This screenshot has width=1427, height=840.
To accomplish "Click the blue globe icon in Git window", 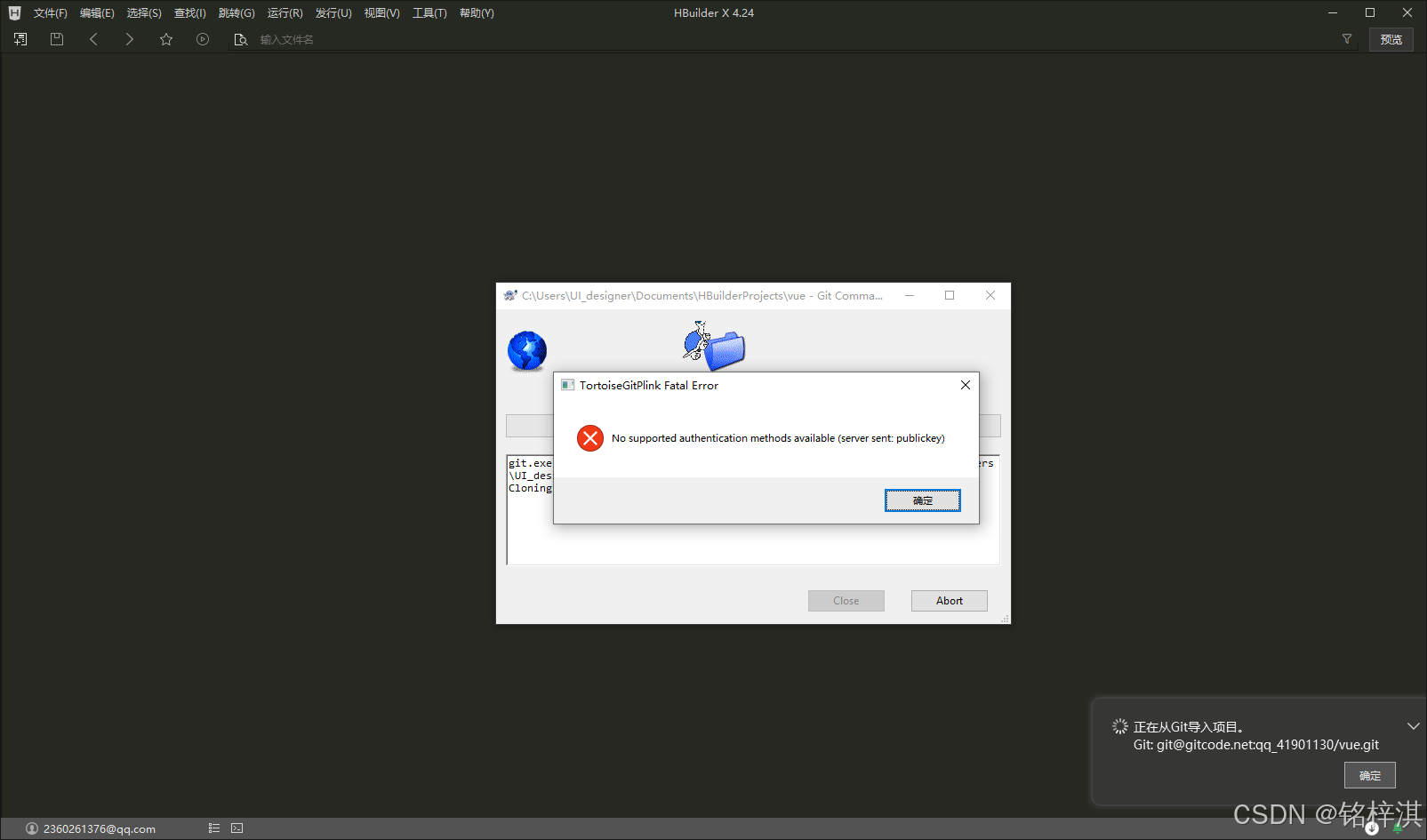I will (x=527, y=350).
